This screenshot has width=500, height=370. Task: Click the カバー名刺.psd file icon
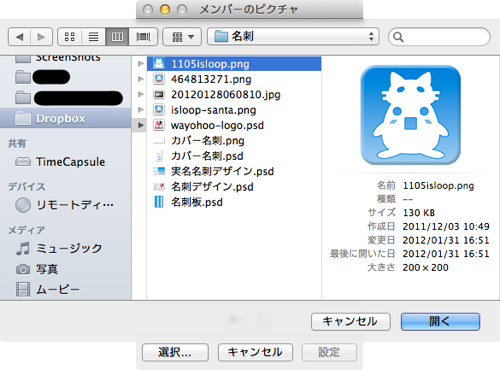tap(159, 156)
